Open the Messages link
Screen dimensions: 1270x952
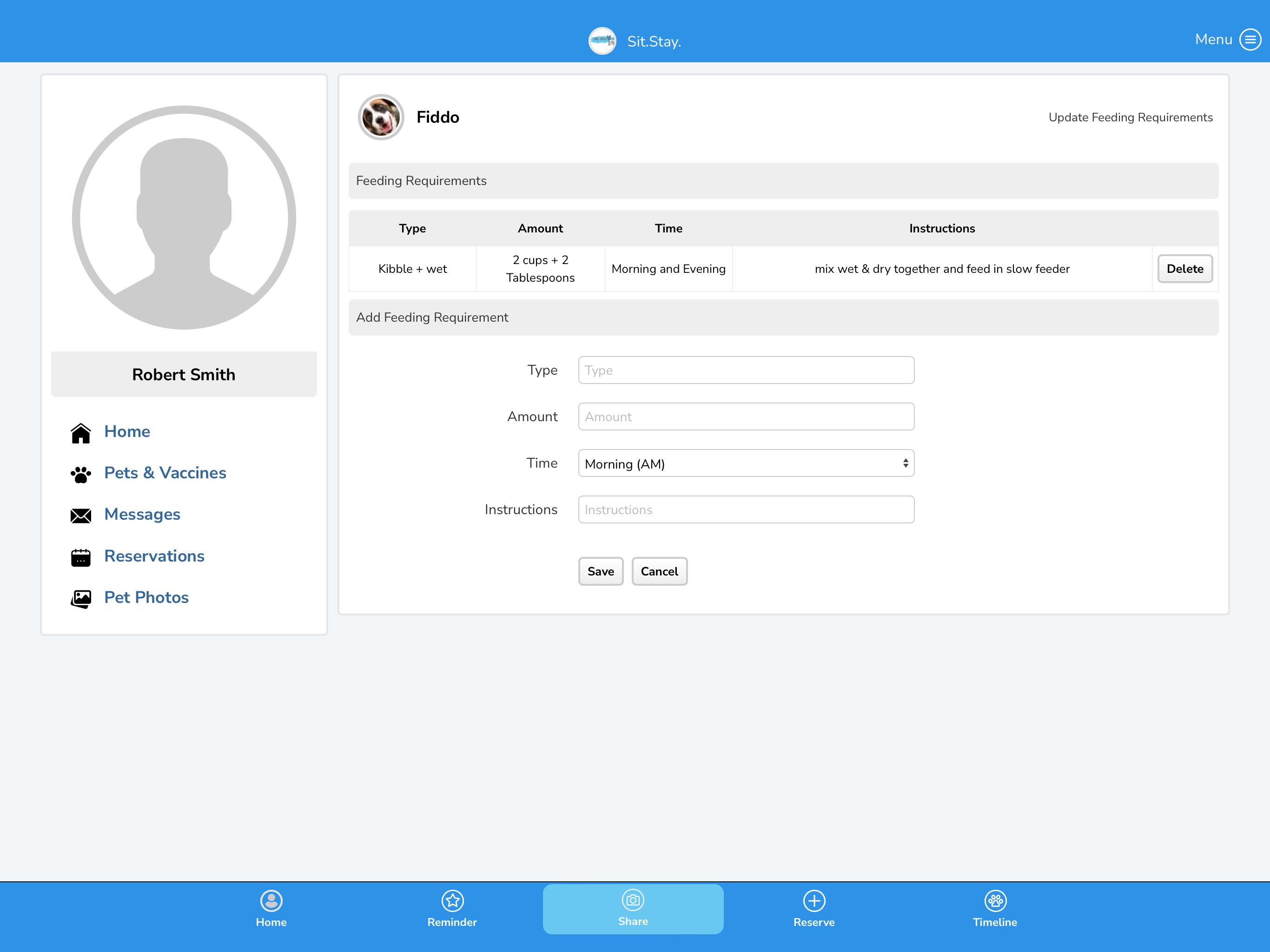pos(142,514)
